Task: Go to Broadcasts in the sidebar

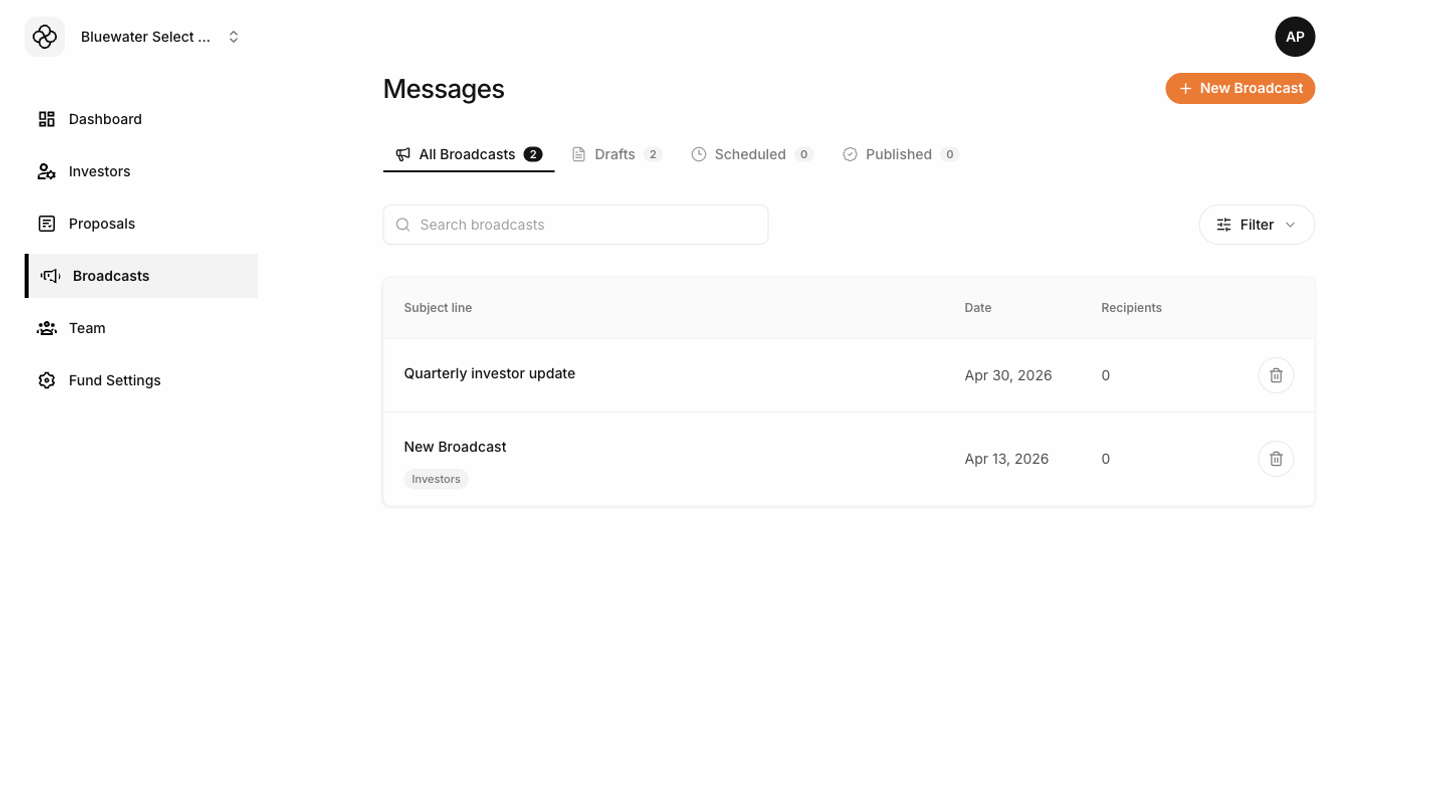Action: (x=111, y=276)
